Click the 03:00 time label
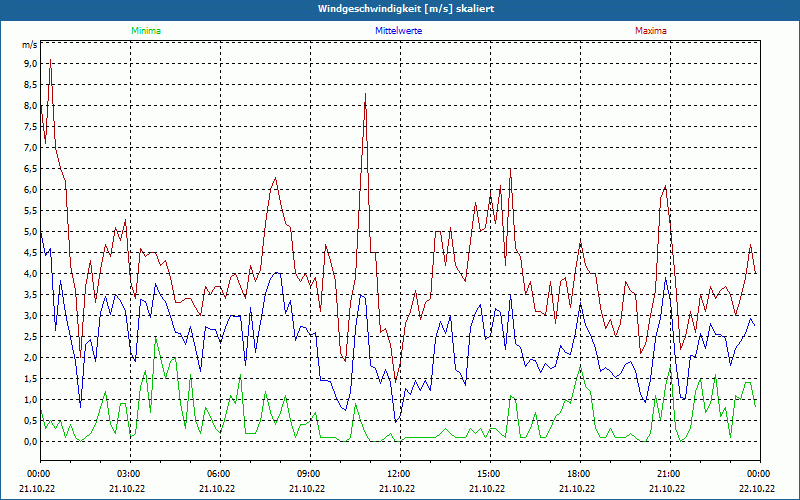This screenshot has width=800, height=500. (130, 474)
